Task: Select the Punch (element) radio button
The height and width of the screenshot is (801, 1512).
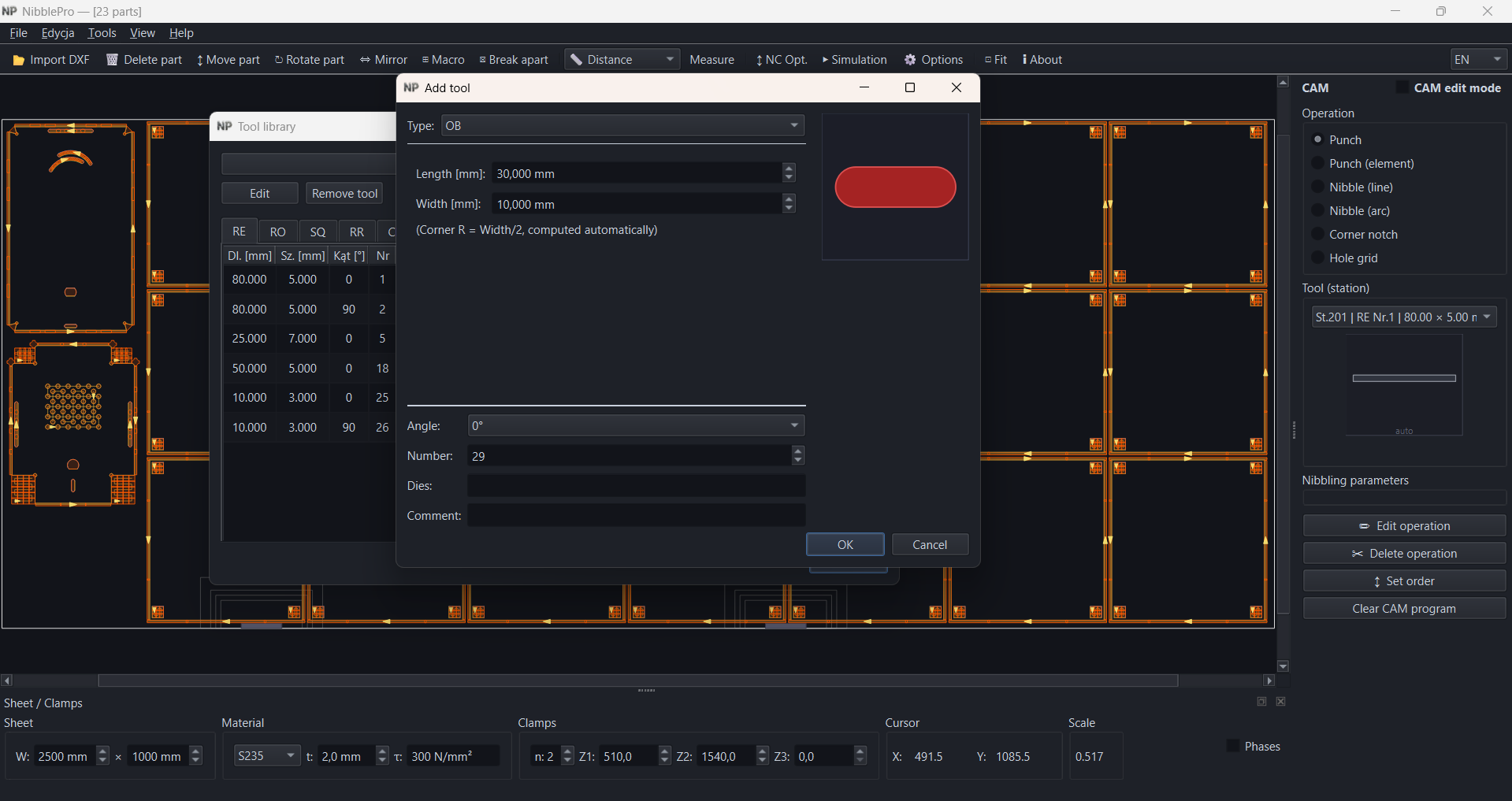Action: pos(1317,163)
